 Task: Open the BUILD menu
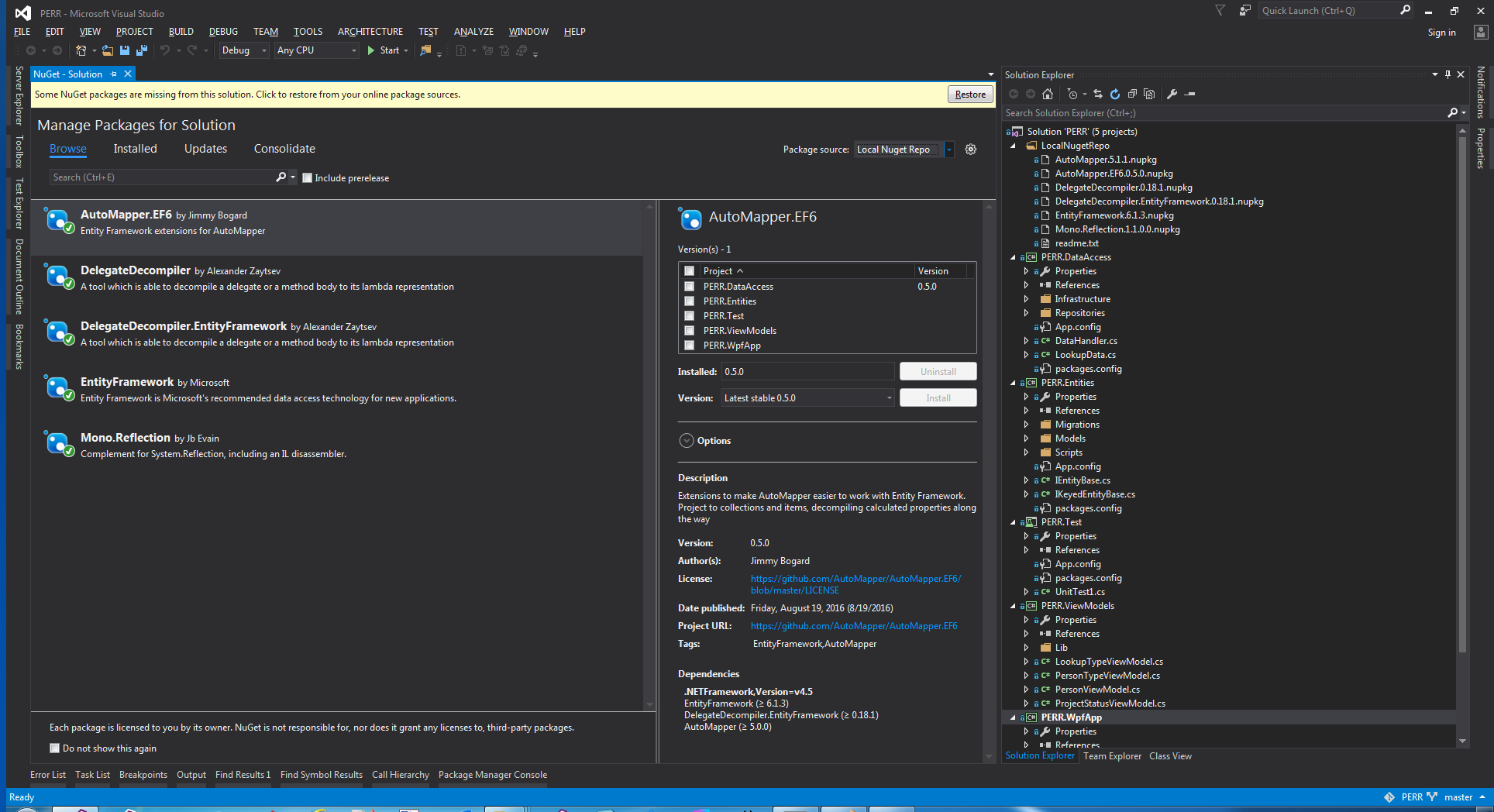click(x=181, y=32)
